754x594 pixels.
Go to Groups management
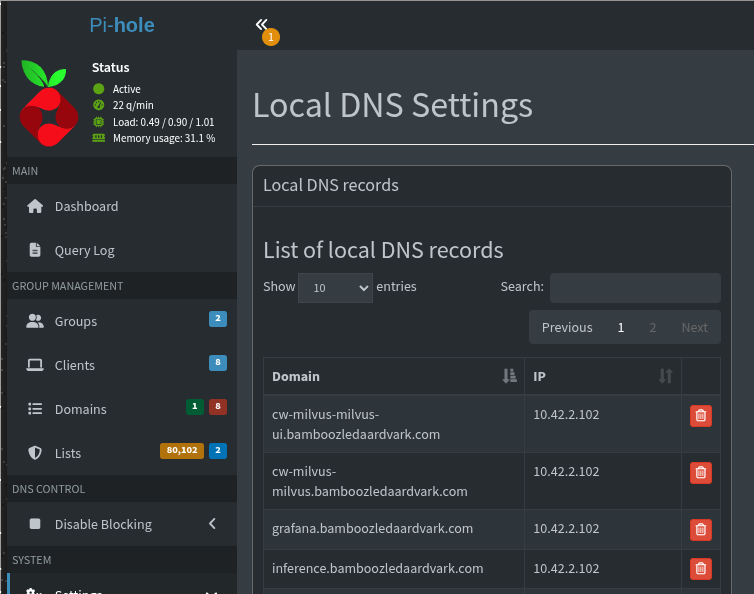(76, 321)
